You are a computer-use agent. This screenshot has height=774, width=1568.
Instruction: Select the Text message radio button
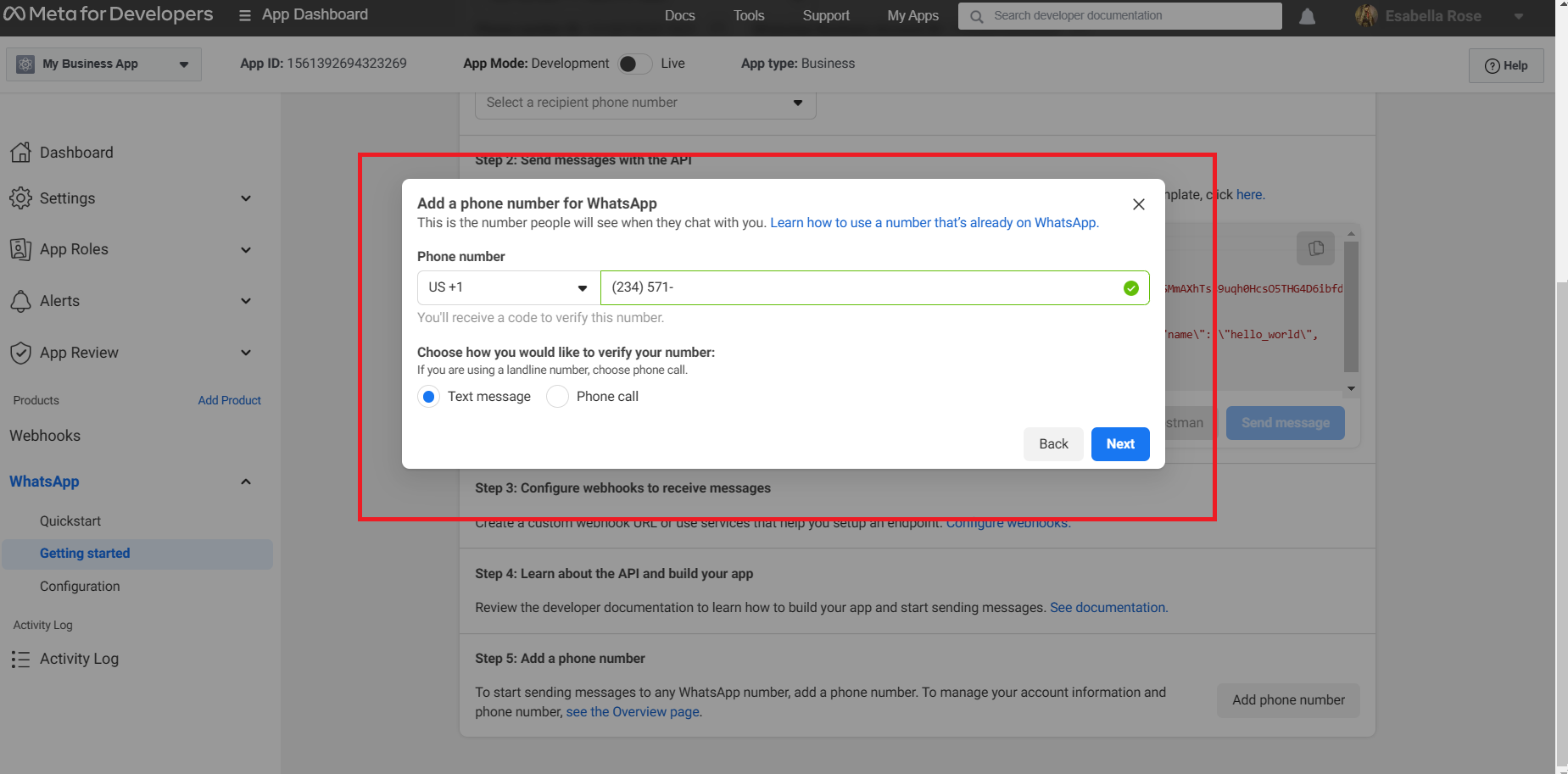click(429, 397)
